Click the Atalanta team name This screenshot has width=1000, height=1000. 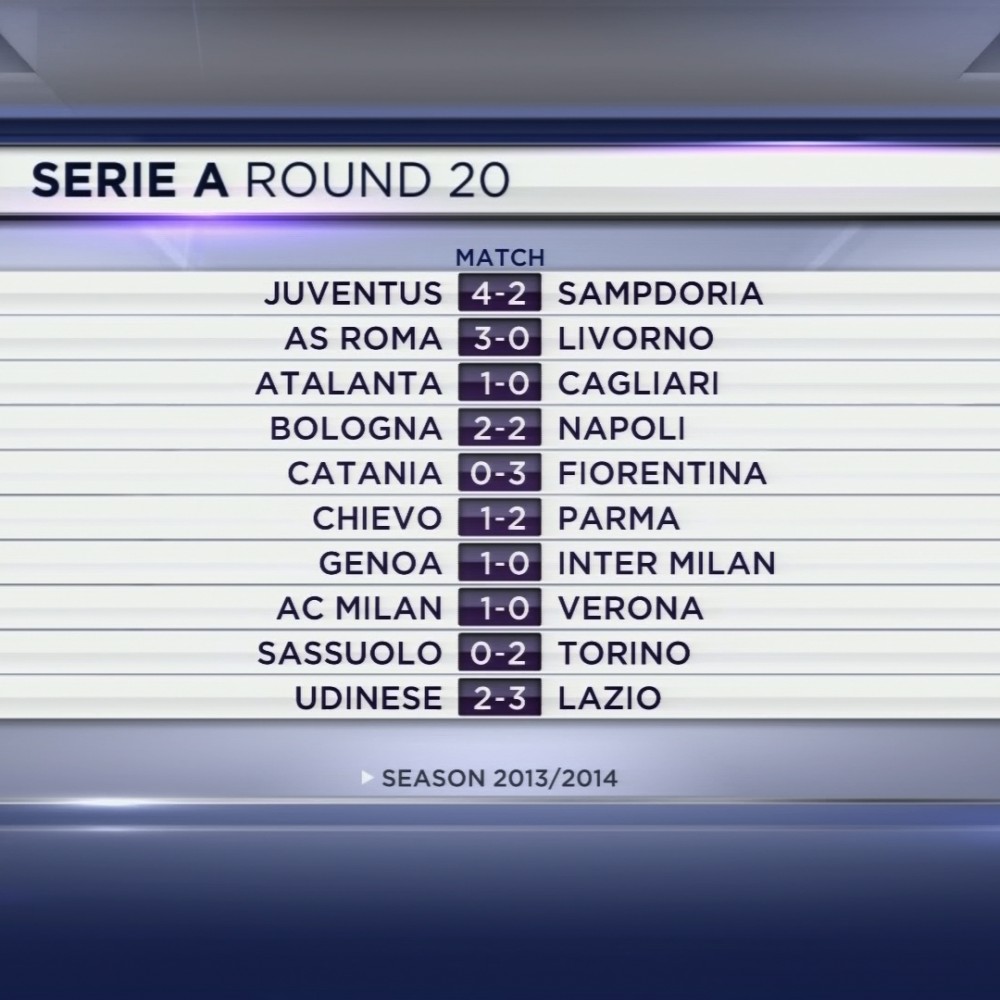click(x=349, y=383)
